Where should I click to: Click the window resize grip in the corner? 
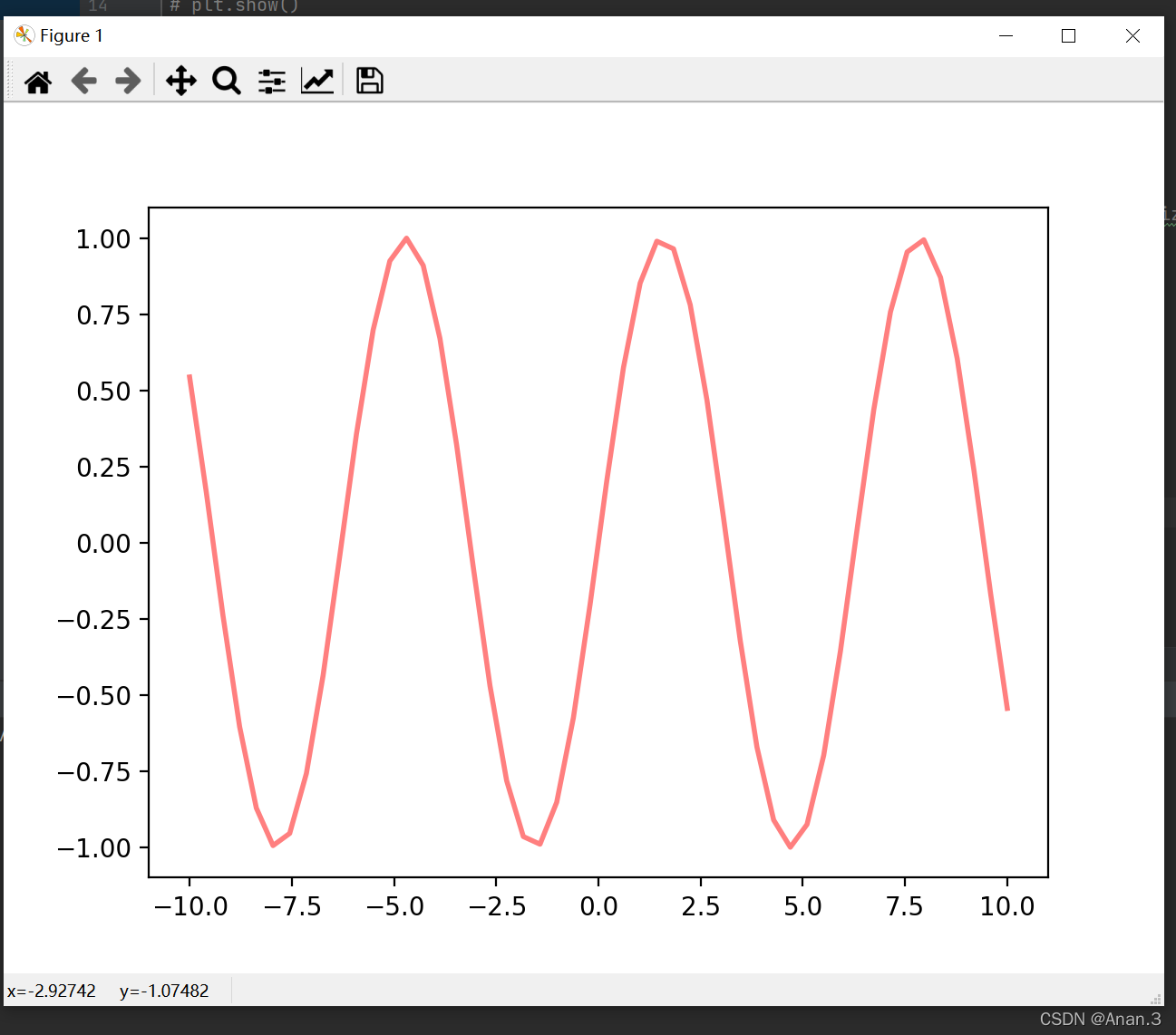(1156, 998)
